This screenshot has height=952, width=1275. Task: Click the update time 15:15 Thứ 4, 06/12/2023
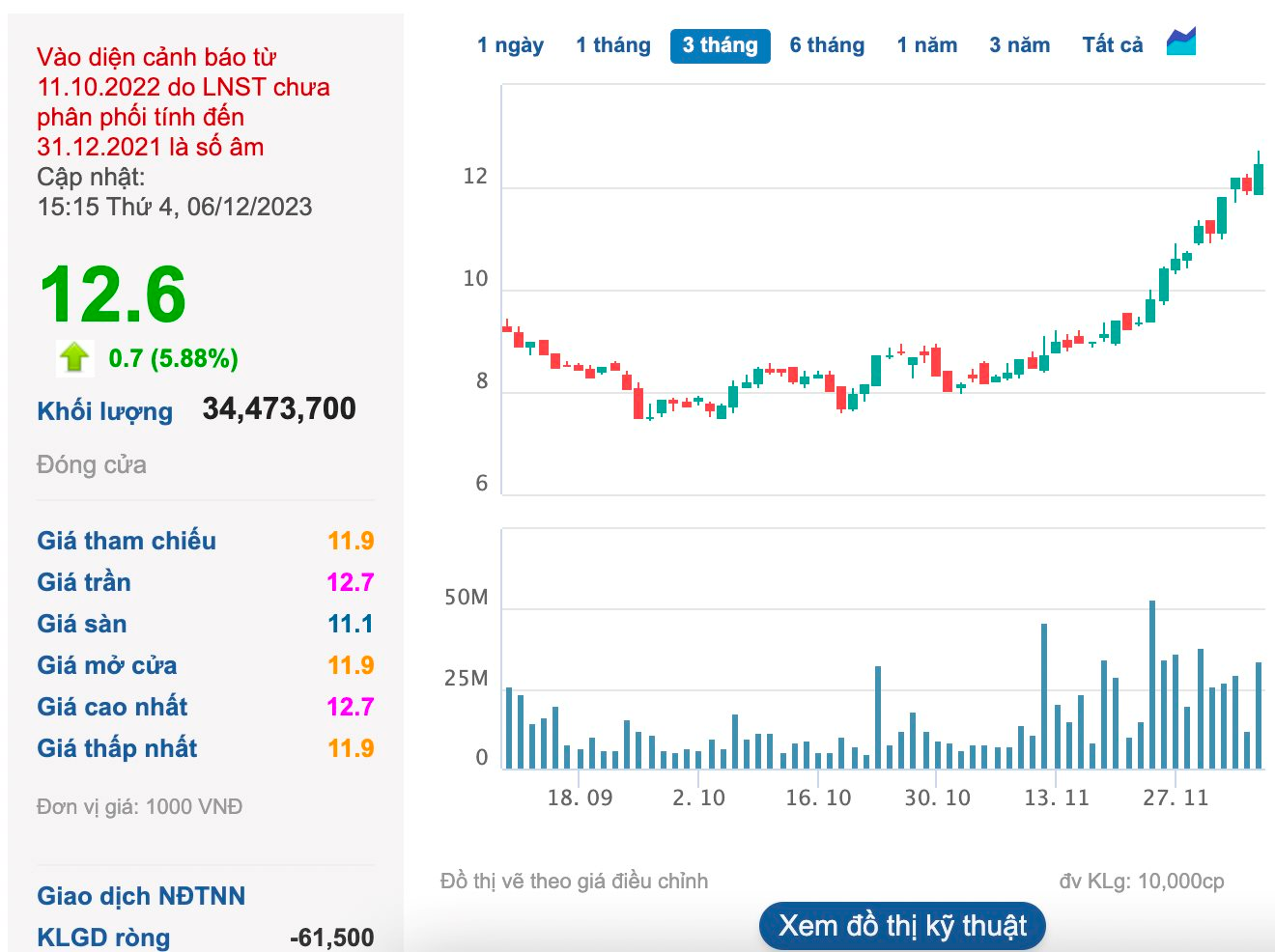[175, 207]
